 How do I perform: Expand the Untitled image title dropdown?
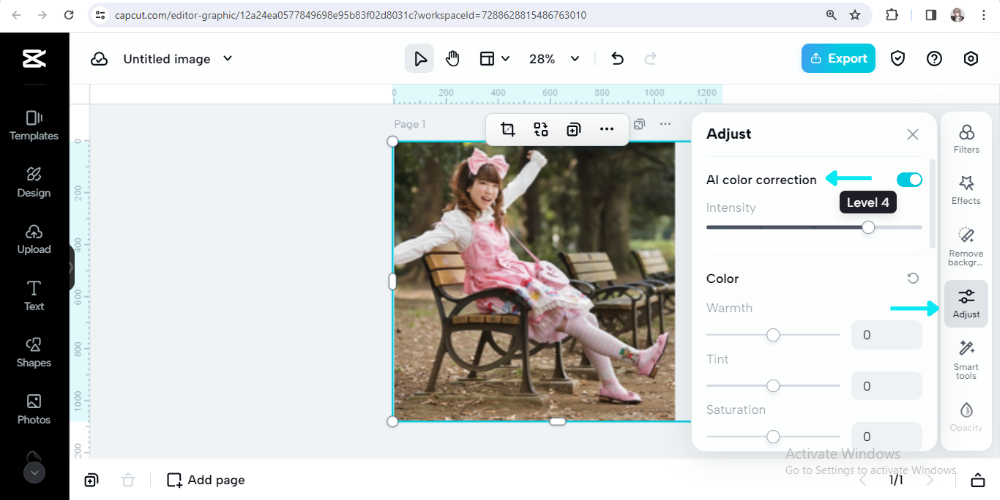228,59
